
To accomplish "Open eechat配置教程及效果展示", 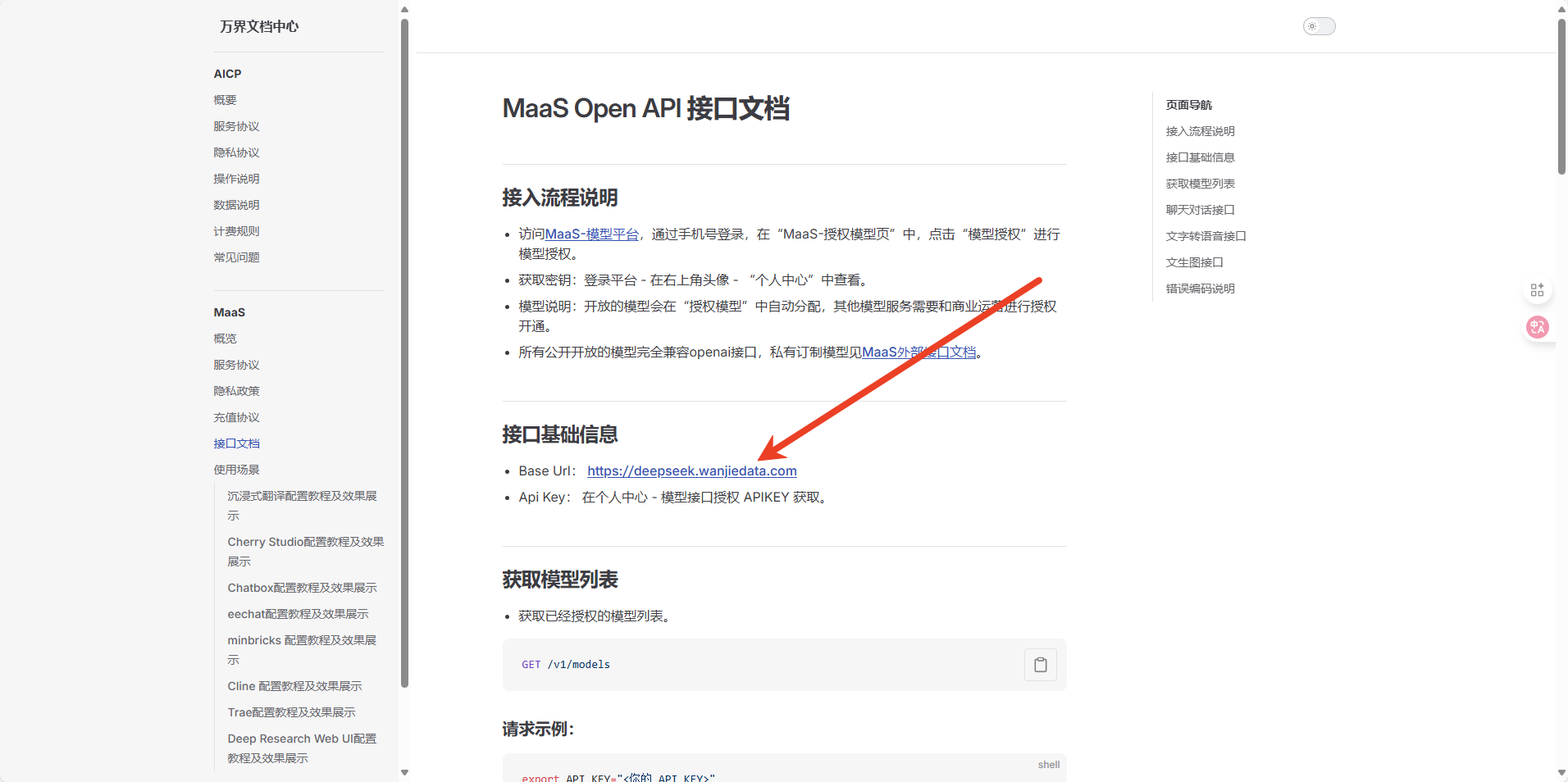I will (x=298, y=614).
